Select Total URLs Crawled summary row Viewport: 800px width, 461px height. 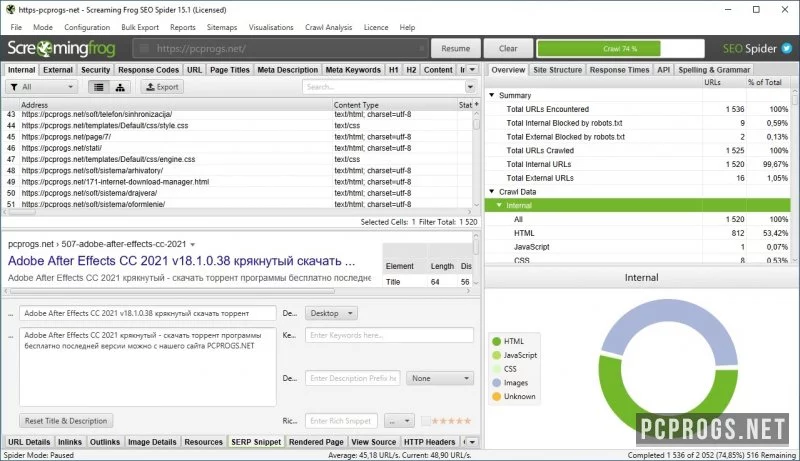[x=638, y=150]
